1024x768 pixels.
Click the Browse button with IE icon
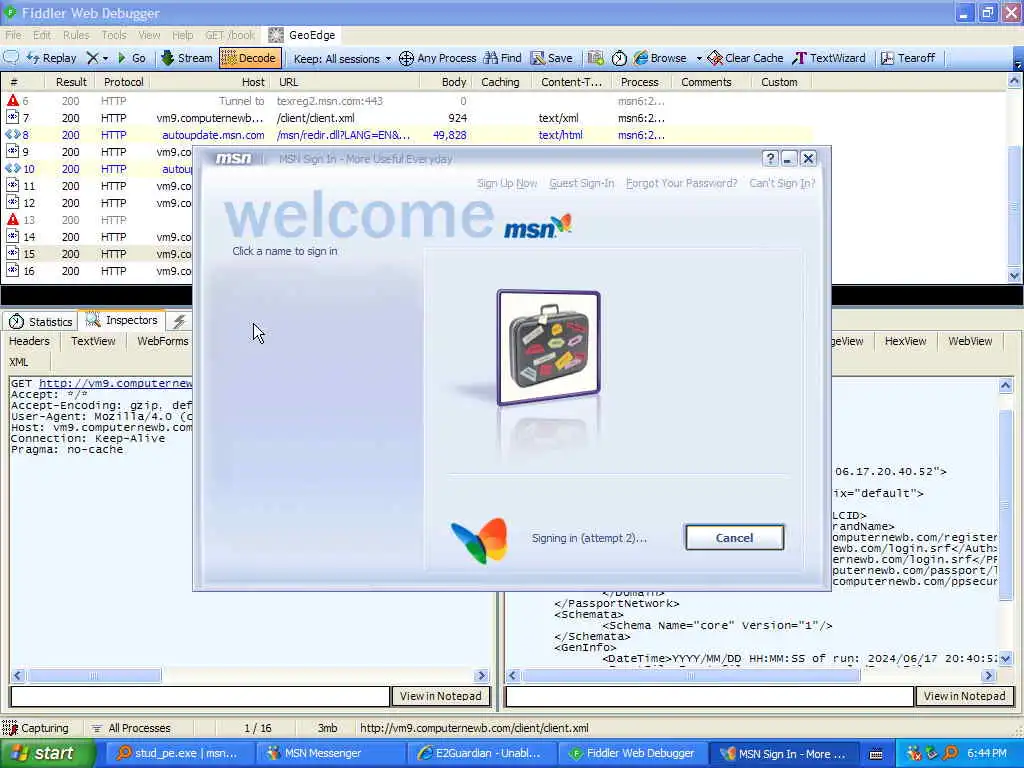click(x=660, y=58)
